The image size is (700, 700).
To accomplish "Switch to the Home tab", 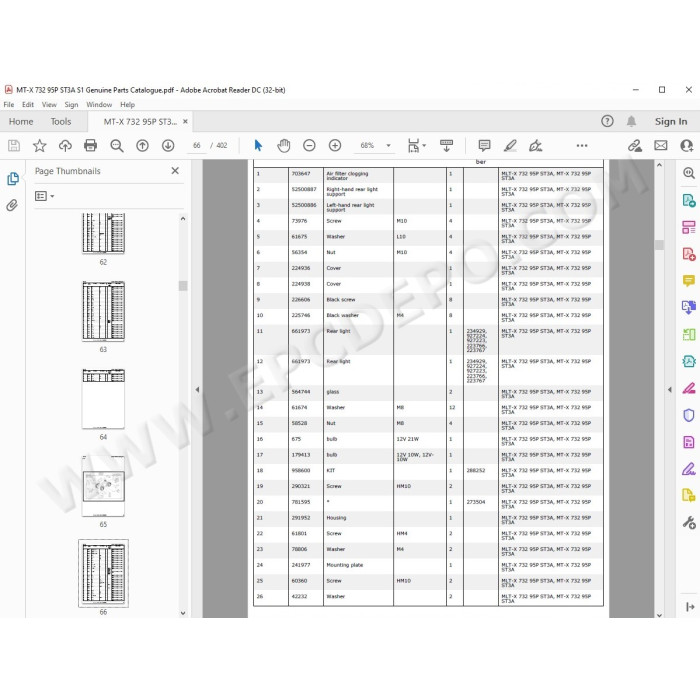I will point(21,121).
